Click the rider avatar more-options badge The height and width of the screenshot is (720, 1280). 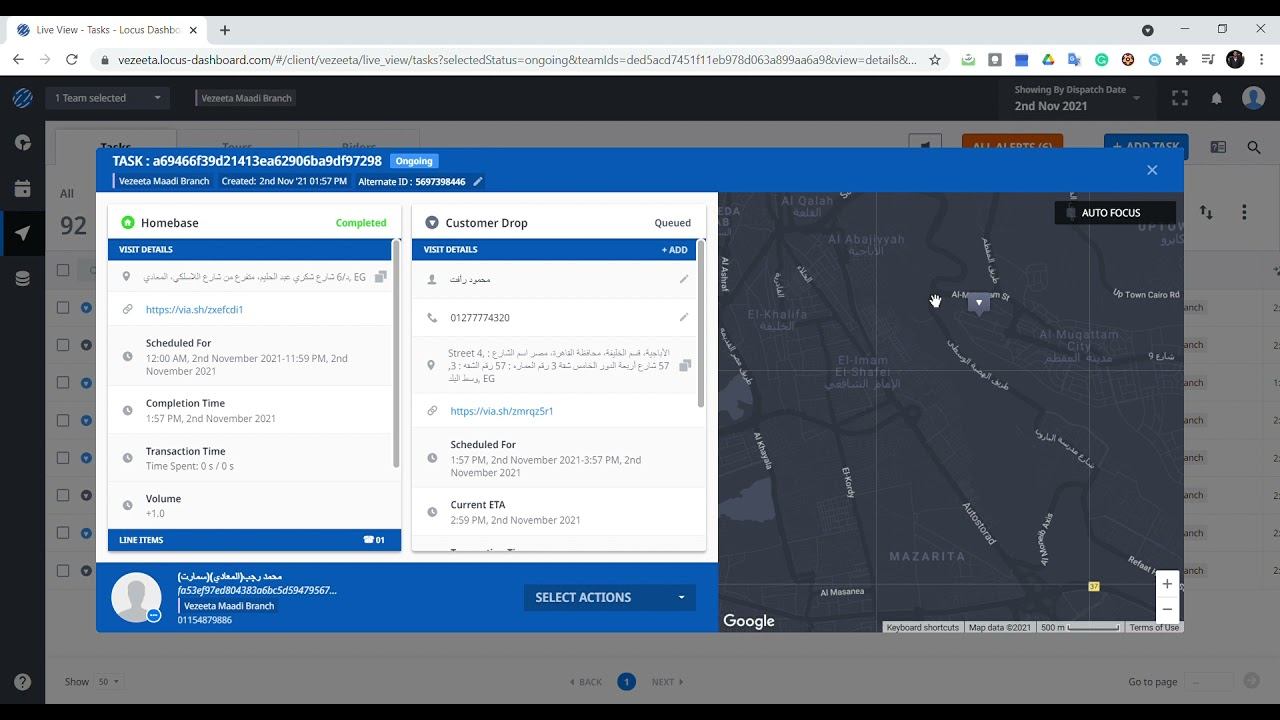pyautogui.click(x=154, y=616)
